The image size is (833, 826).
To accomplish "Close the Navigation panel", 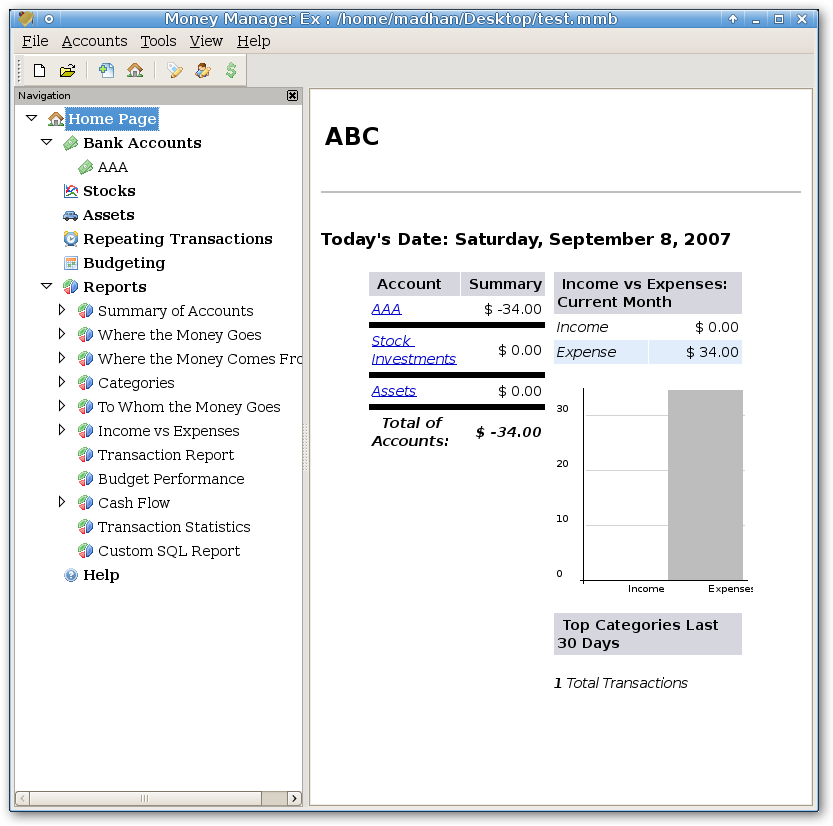I will click(x=292, y=95).
